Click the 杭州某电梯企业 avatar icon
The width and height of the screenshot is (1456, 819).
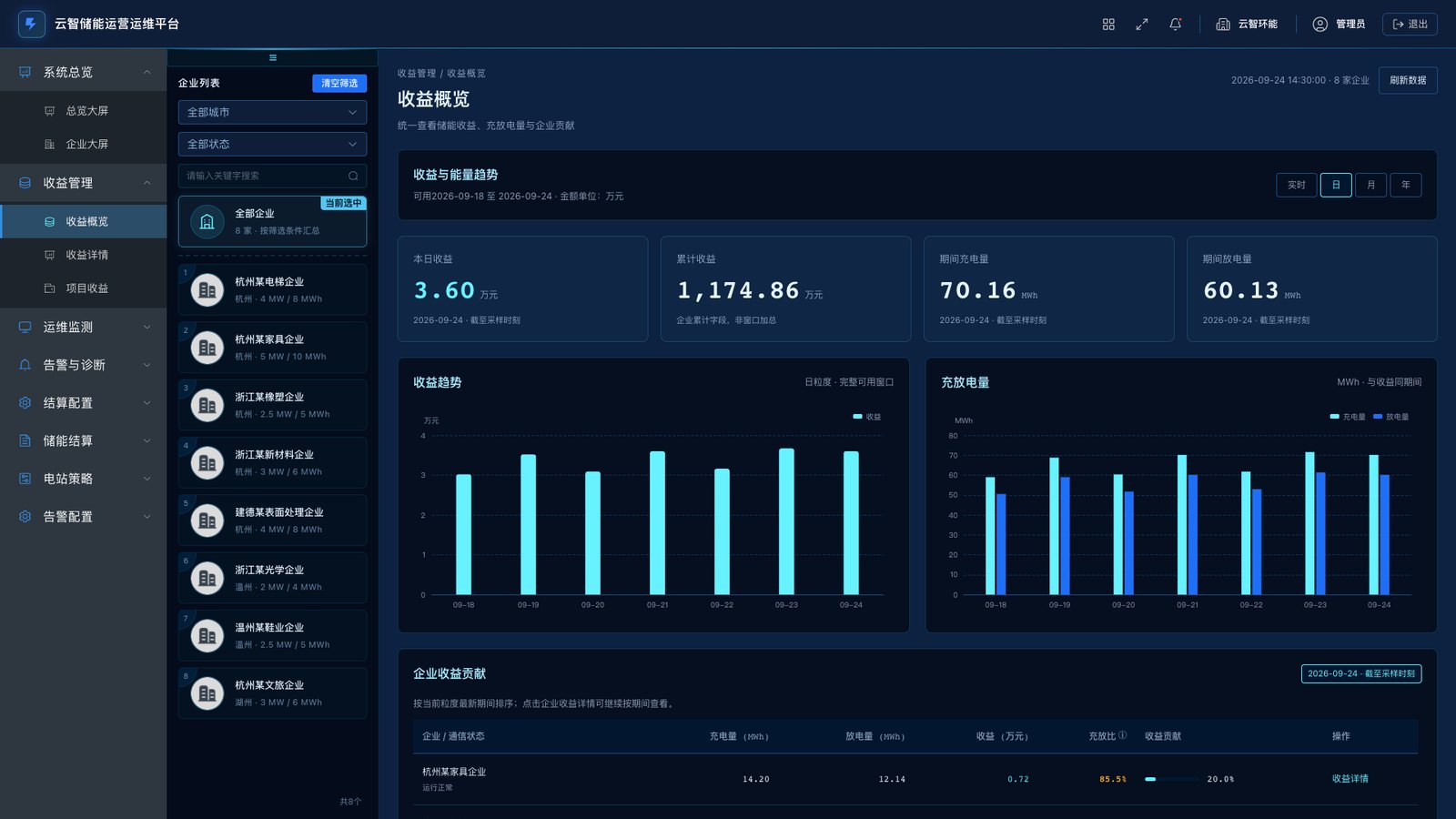(x=207, y=290)
